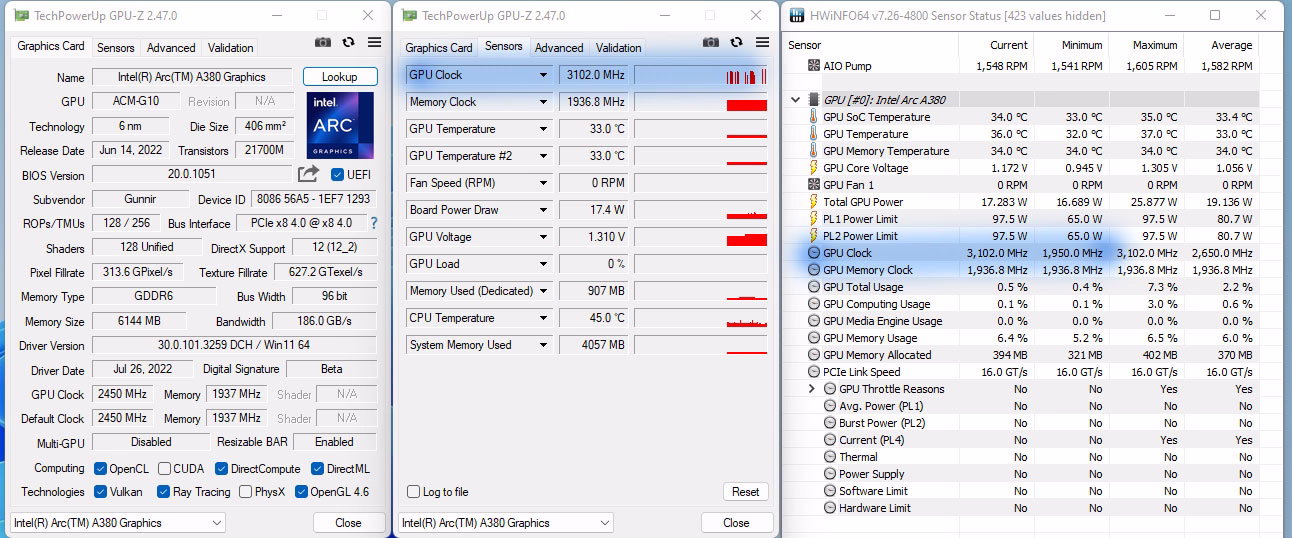This screenshot has width=1292, height=538.
Task: Switch to Advanced tab in Graphics Card window
Action: (171, 47)
